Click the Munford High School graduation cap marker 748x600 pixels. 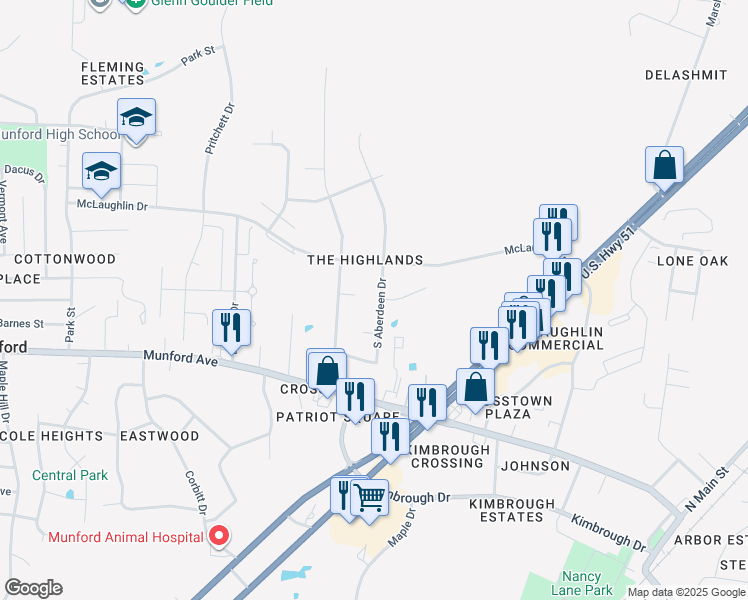(136, 121)
